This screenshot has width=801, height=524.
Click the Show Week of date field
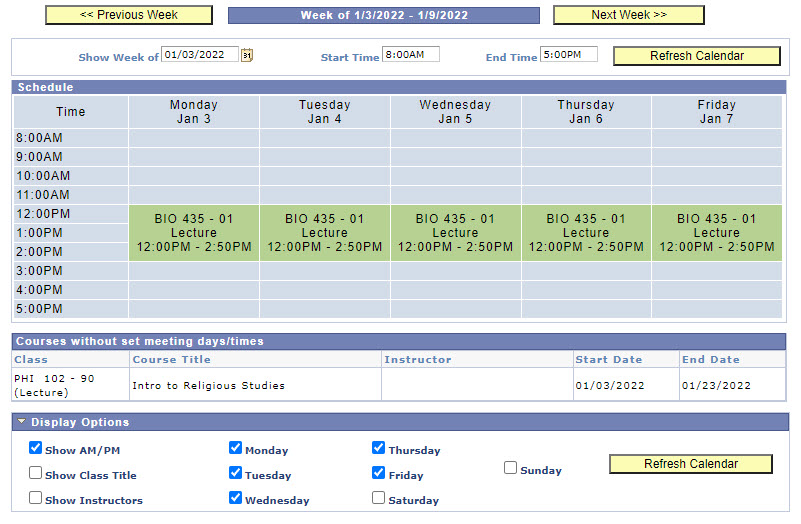point(200,54)
